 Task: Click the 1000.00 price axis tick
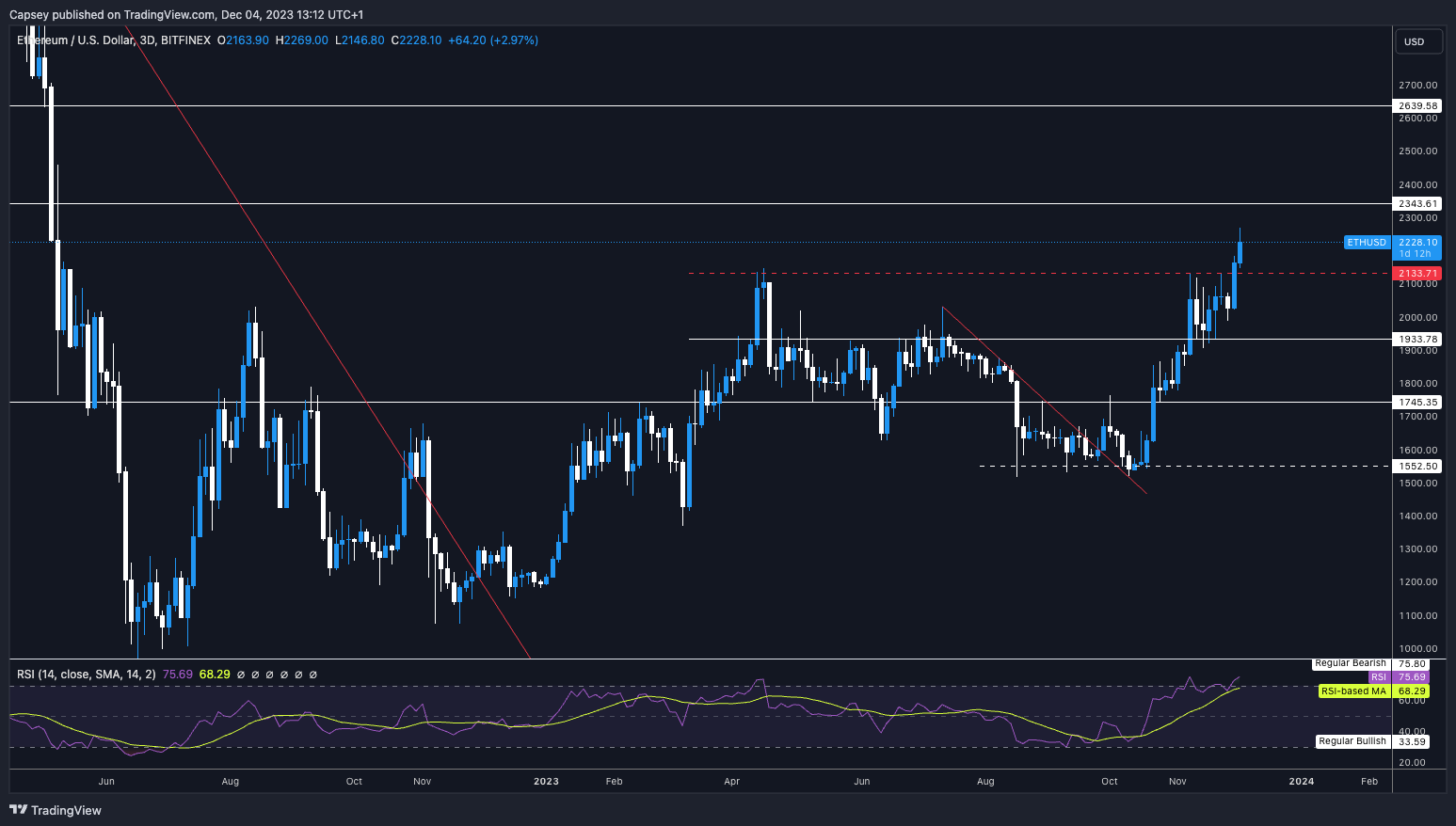[1417, 648]
